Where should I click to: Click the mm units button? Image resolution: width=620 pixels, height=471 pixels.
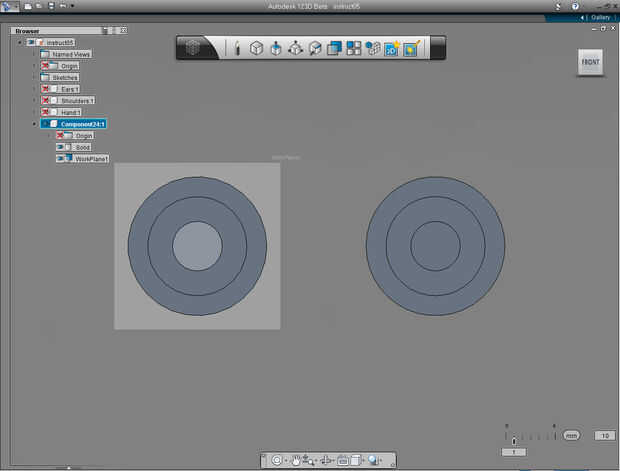[571, 435]
